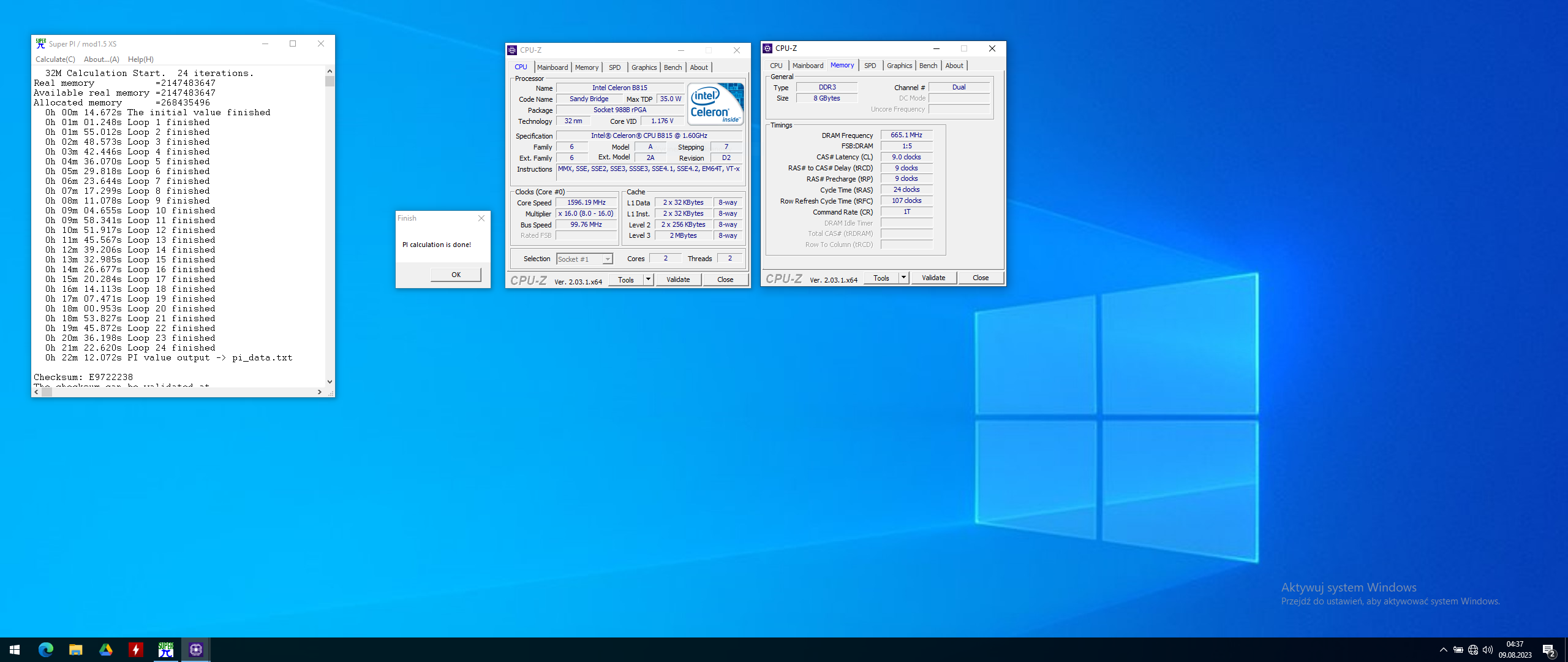Viewport: 1568px width, 662px height.
Task: Open network globe tray icon
Action: pyautogui.click(x=1473, y=650)
